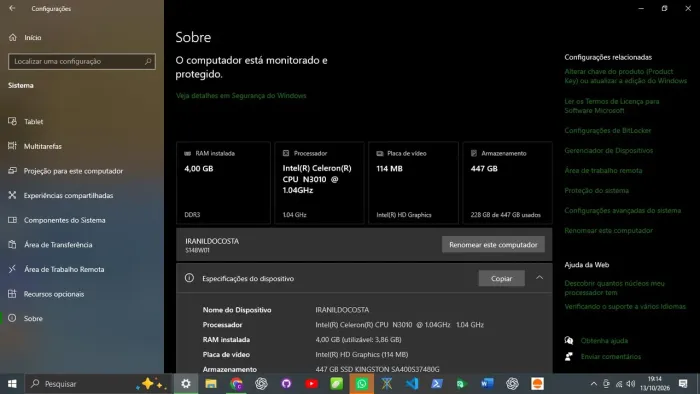Open Configurações avançadas do sistema link
The image size is (700, 394).
(x=622, y=211)
